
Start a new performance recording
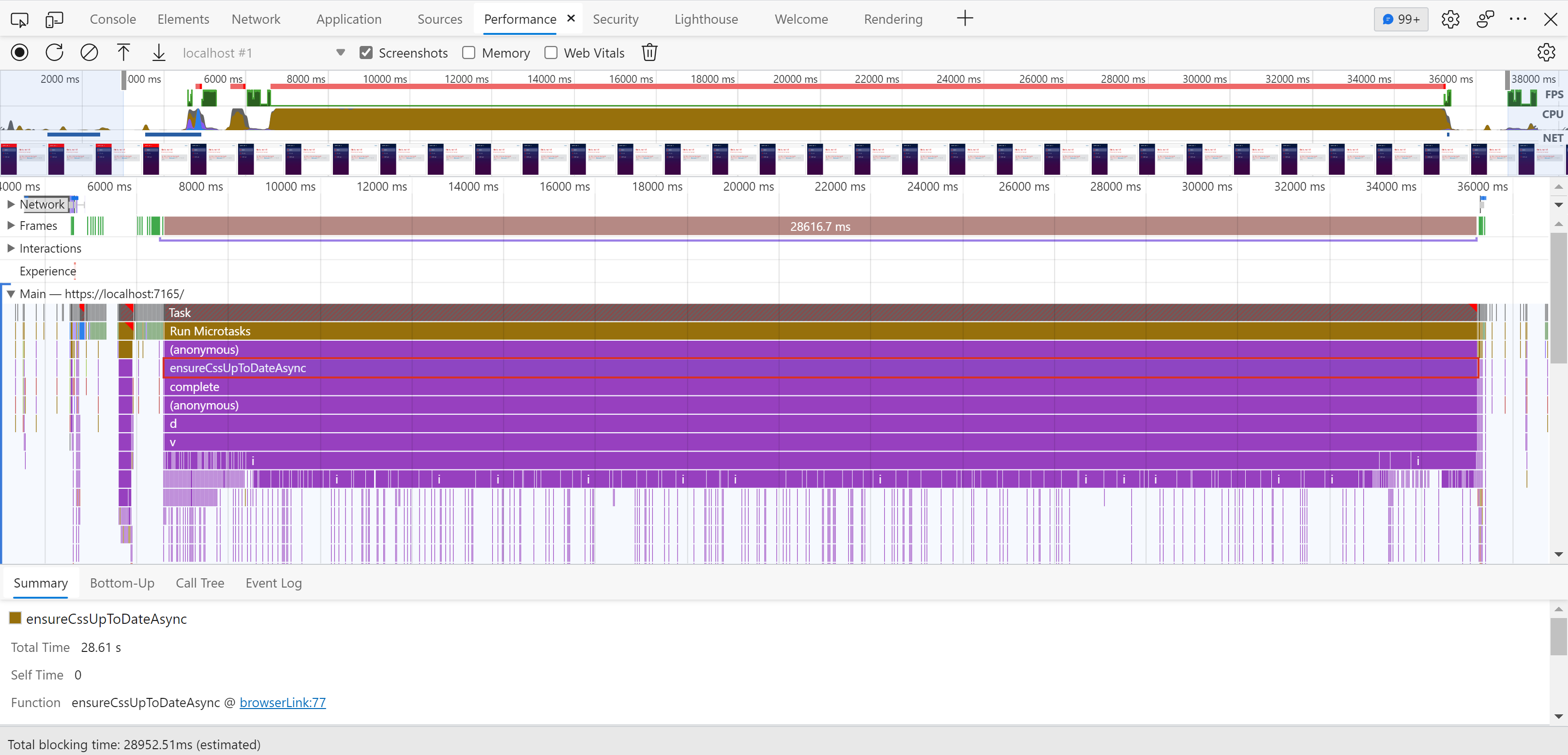tap(19, 52)
